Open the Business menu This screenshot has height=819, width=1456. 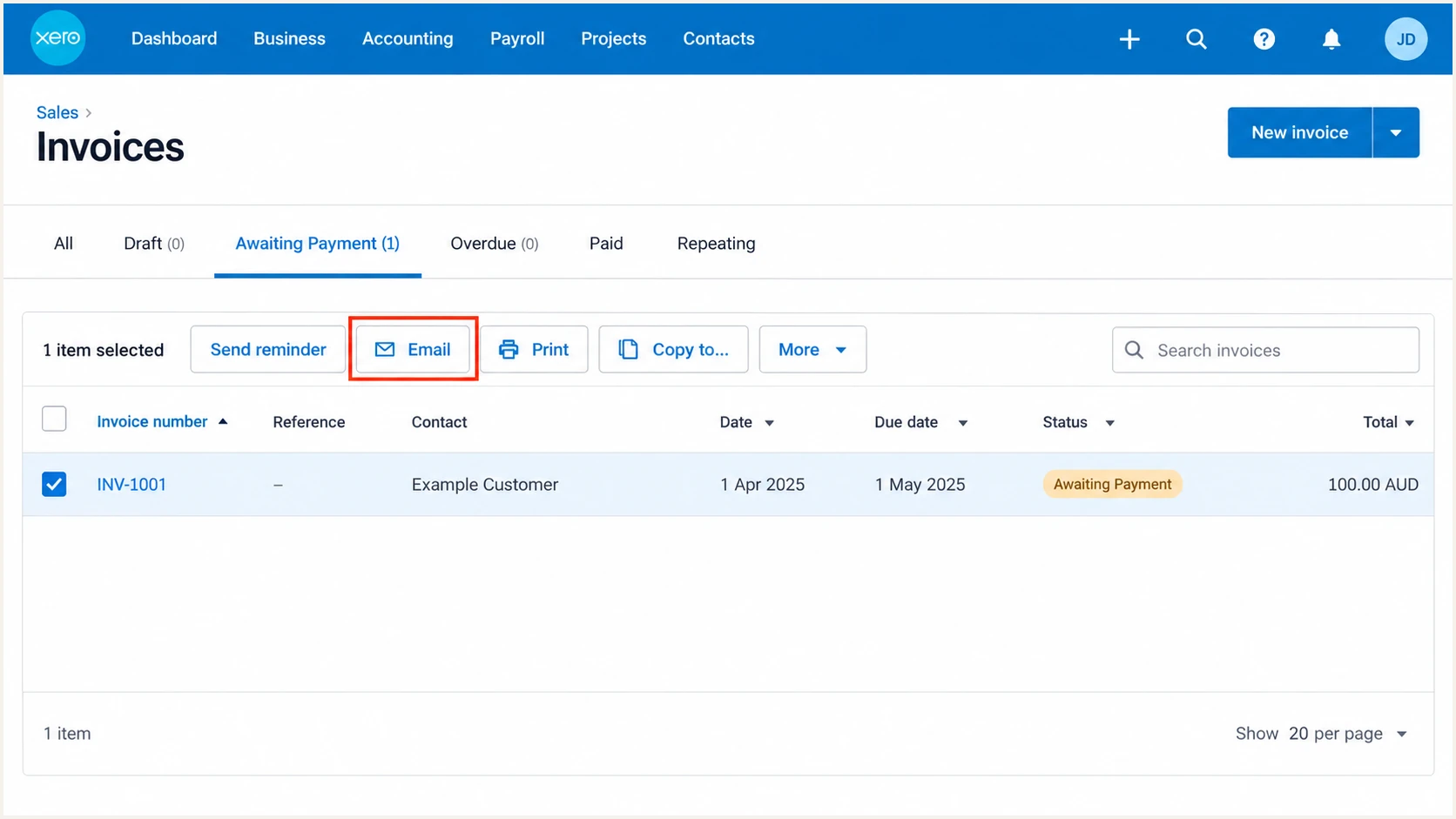point(289,38)
